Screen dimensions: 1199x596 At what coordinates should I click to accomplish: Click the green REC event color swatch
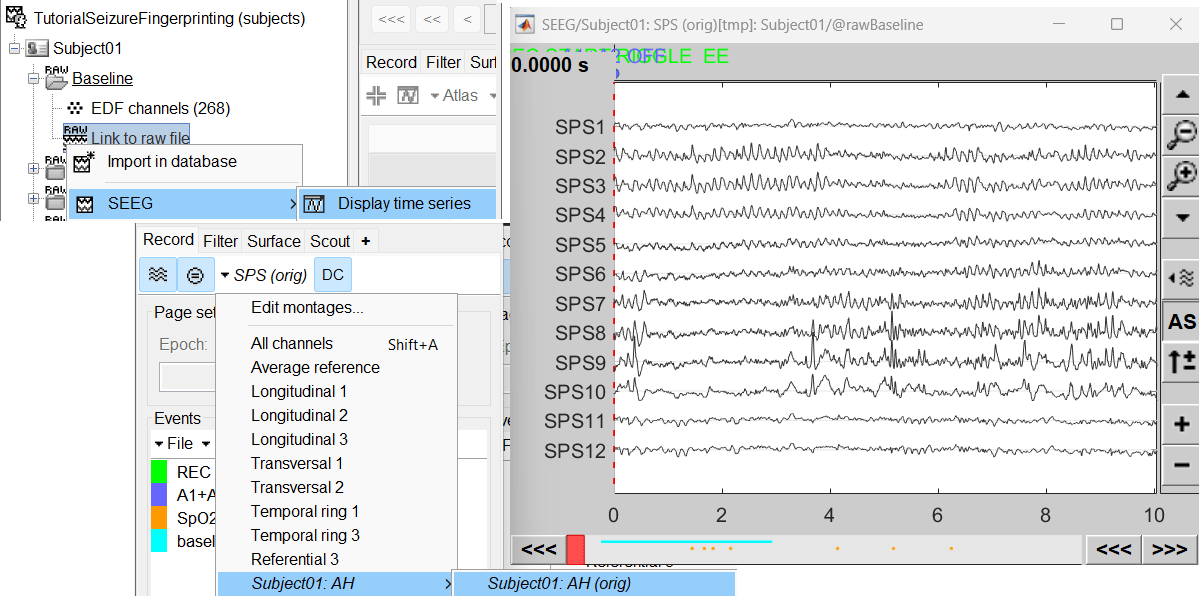point(159,471)
